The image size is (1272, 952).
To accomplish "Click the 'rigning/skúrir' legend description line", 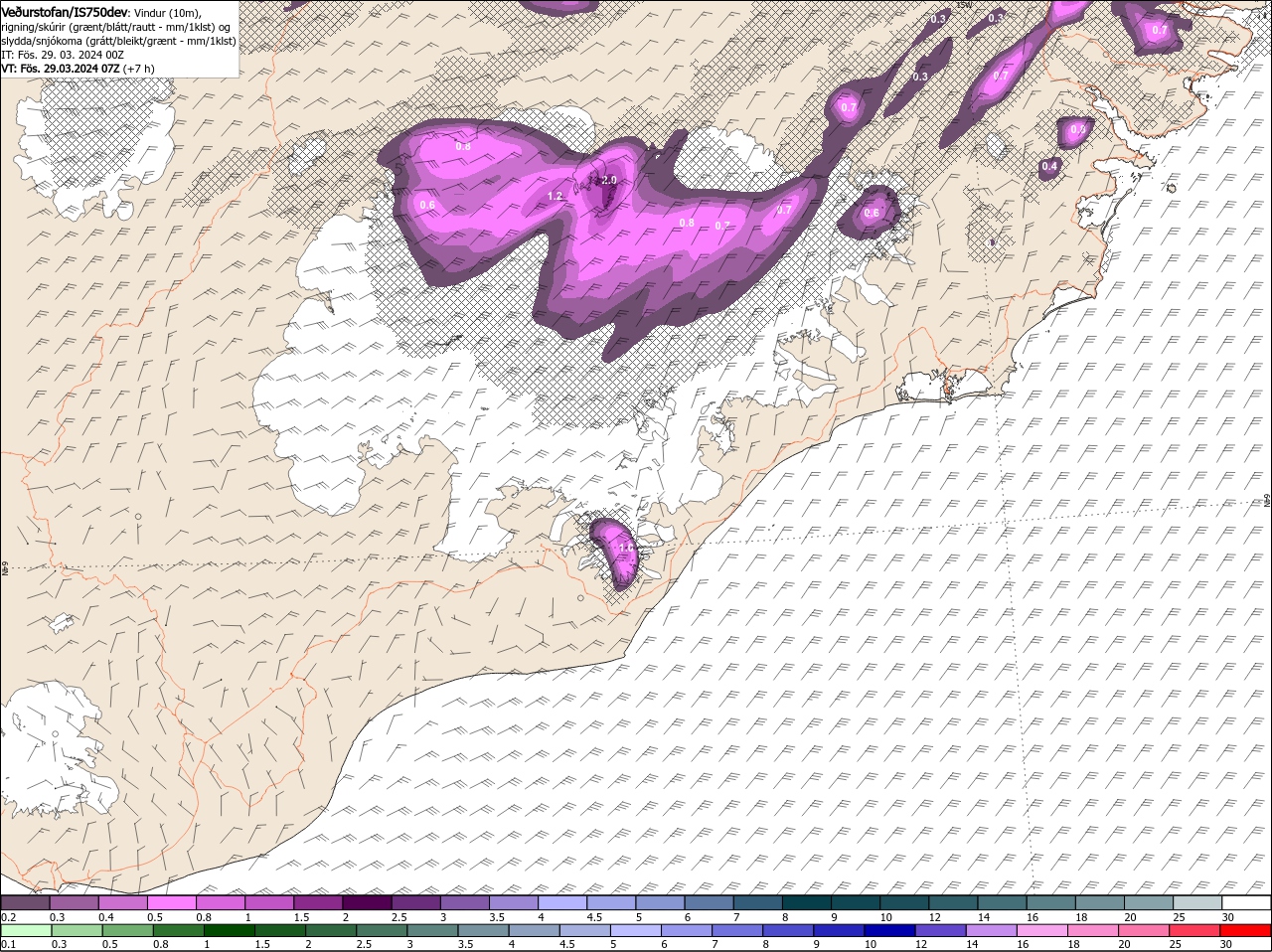I will 115,27.
